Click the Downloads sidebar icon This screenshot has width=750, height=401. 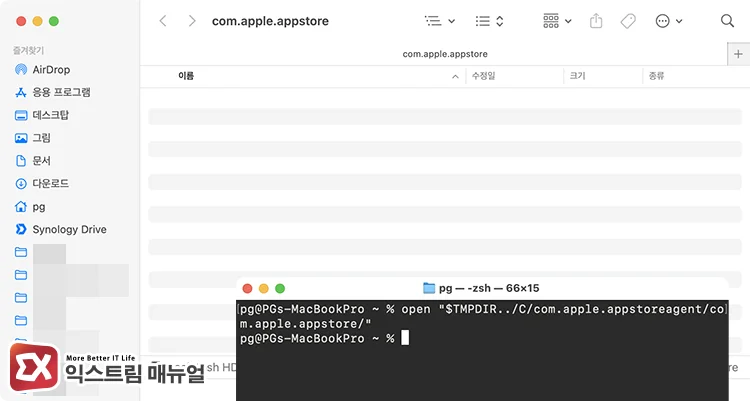pyautogui.click(x=21, y=183)
